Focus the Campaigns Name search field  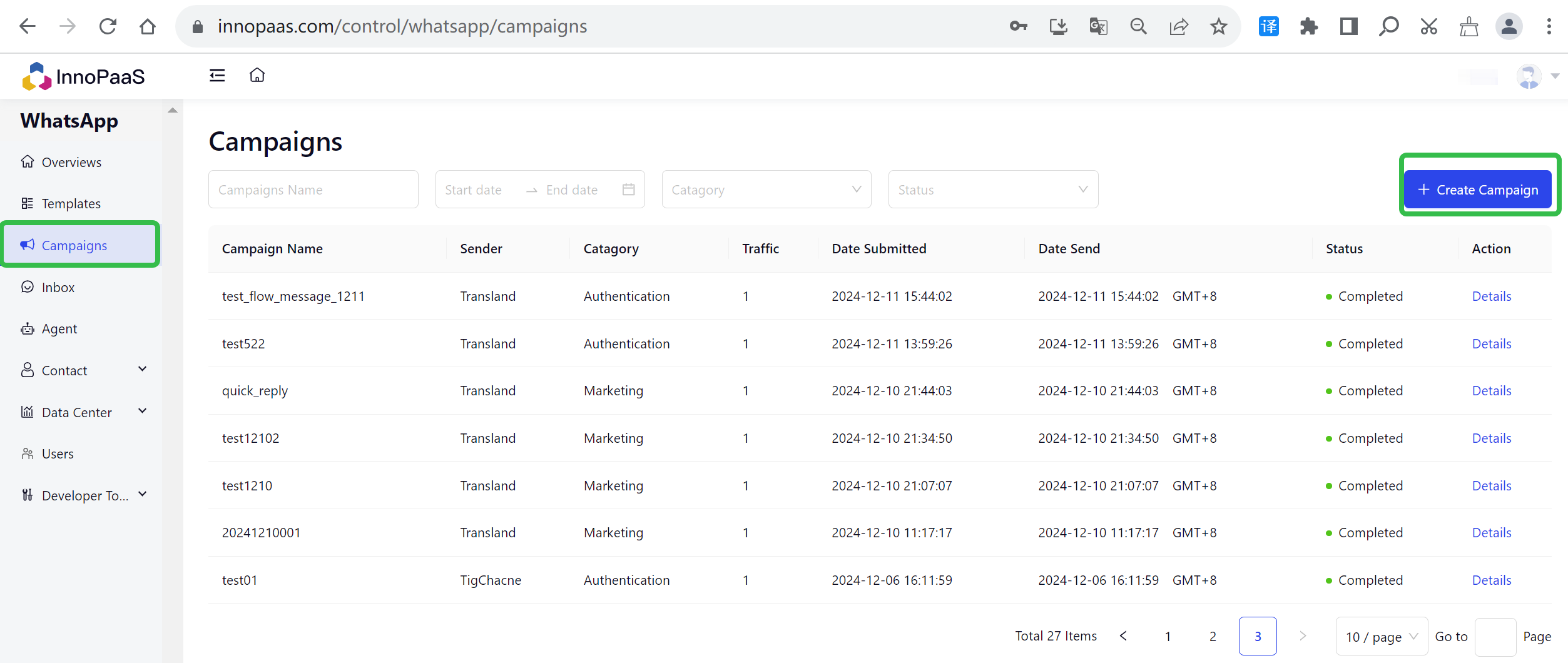coord(313,190)
